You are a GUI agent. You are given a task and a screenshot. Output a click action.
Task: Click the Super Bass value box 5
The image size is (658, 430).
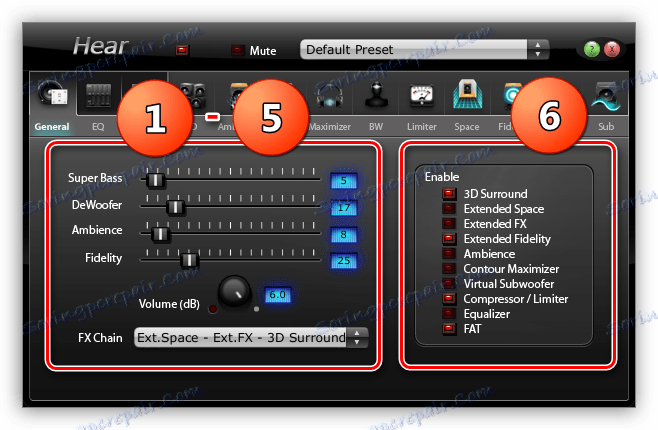coord(344,181)
